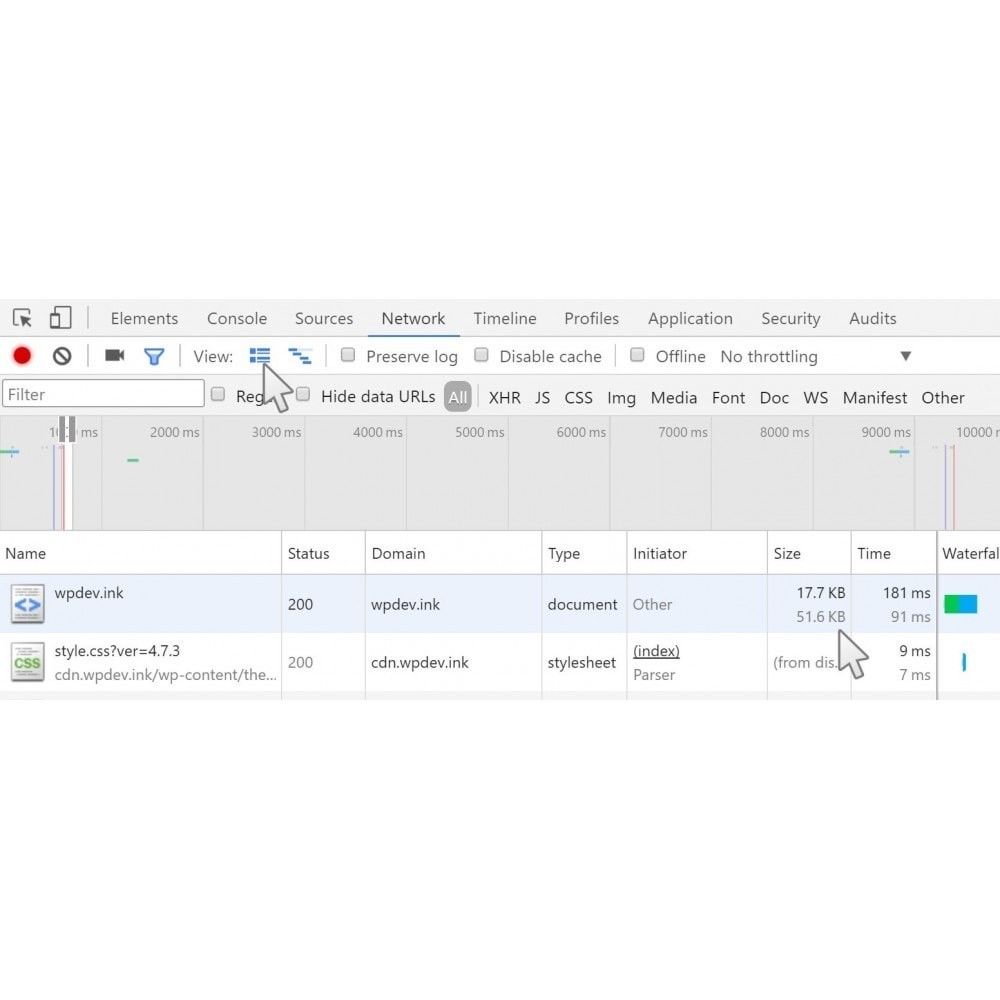The height and width of the screenshot is (1000, 1000).
Task: Click the 5000 ms overview timeline mark
Action: [x=480, y=432]
